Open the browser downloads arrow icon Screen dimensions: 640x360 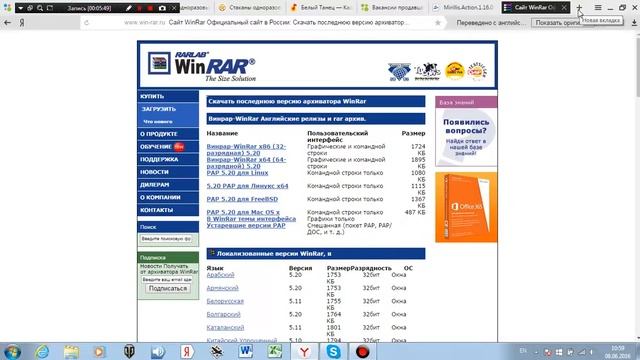tap(634, 23)
